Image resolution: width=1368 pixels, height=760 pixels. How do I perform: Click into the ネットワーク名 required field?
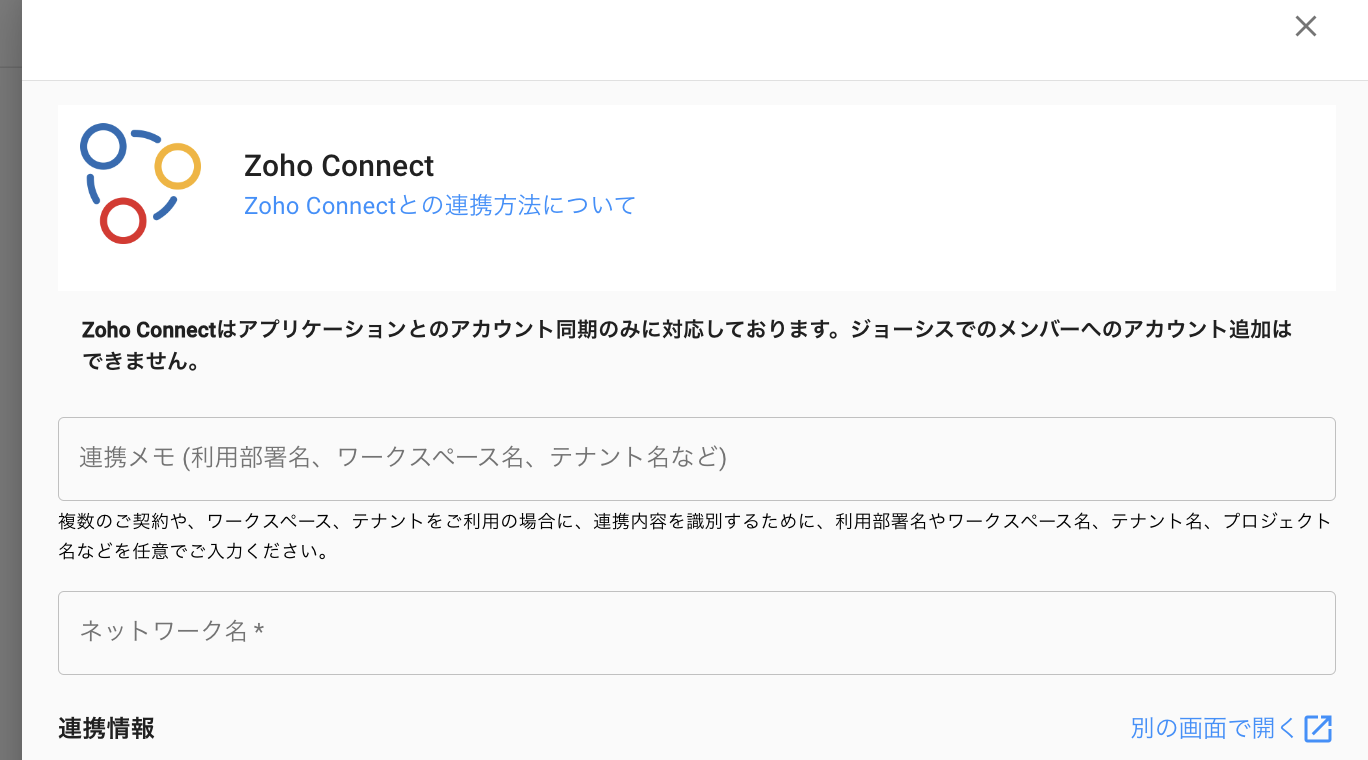[x=696, y=633]
